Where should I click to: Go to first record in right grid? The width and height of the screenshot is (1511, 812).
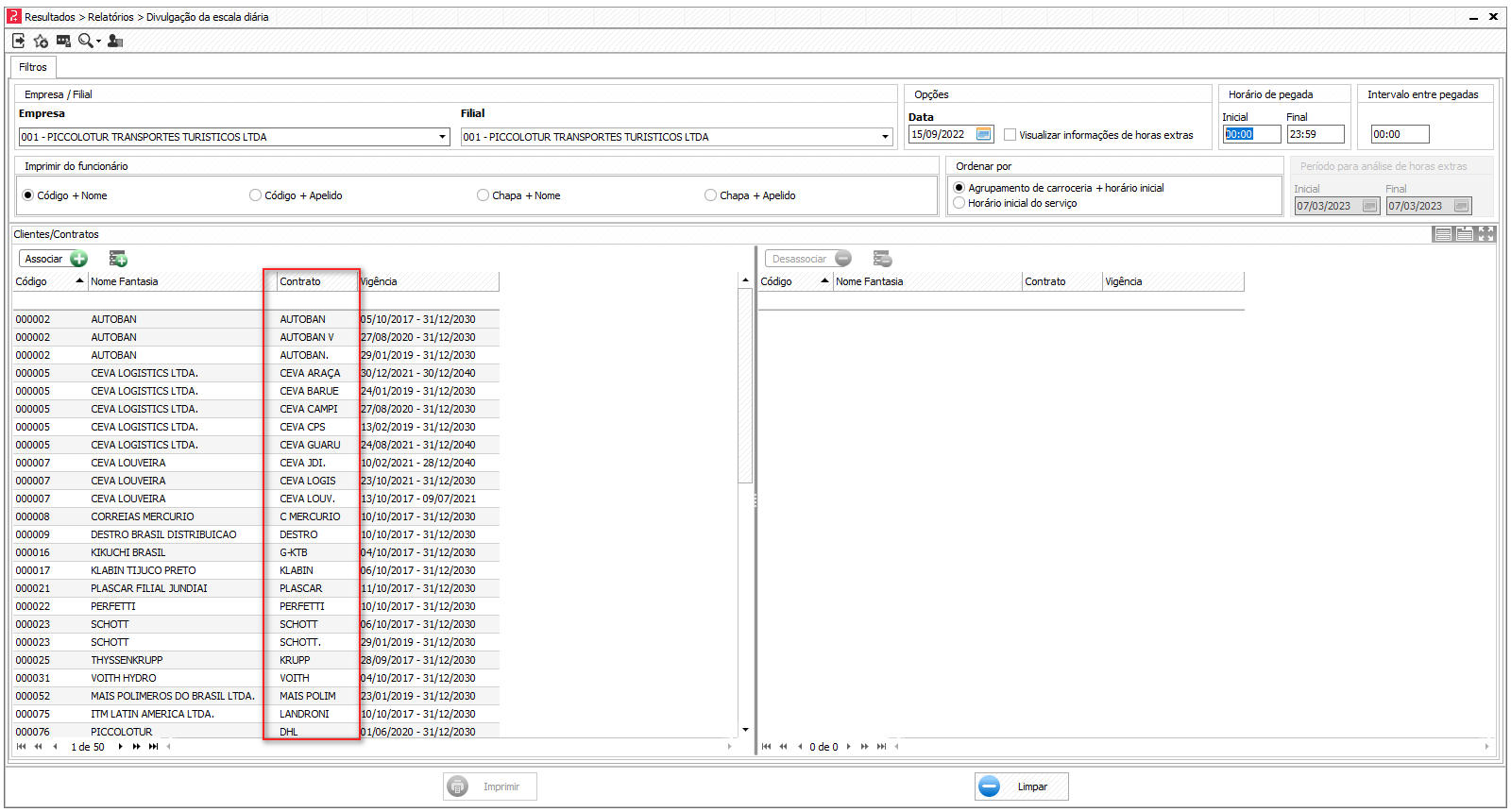pos(766,747)
